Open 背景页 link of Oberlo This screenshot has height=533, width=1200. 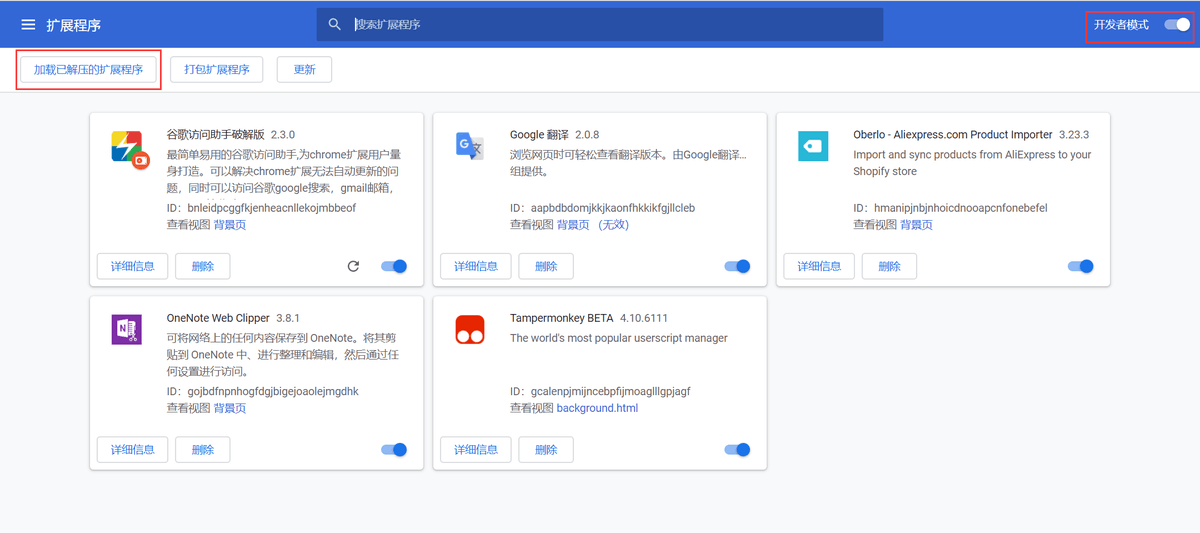pyautogui.click(x=916, y=225)
